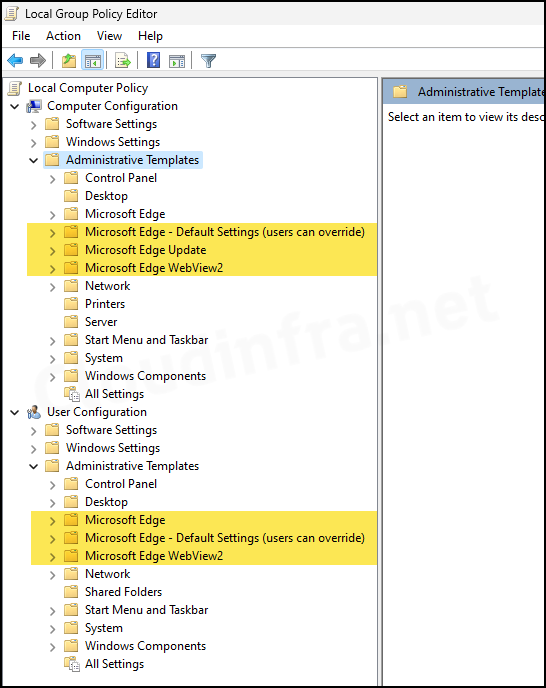
Task: Select Microsoft Edge under User Configuration
Action: coord(125,520)
